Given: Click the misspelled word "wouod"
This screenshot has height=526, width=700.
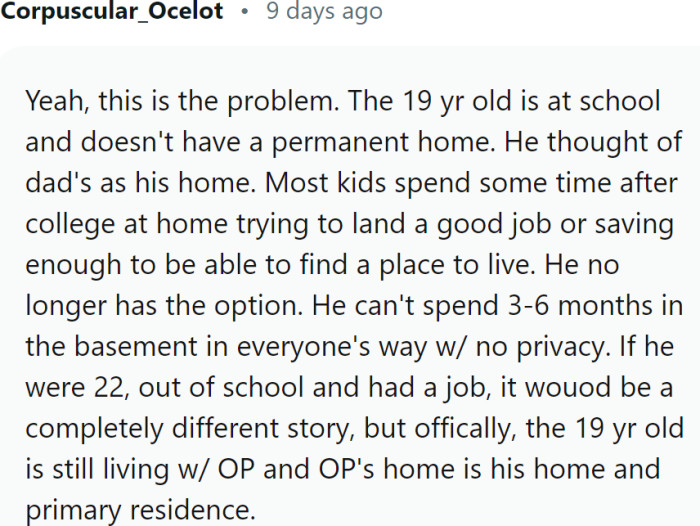Looking at the screenshot, I should pyautogui.click(x=567, y=388).
